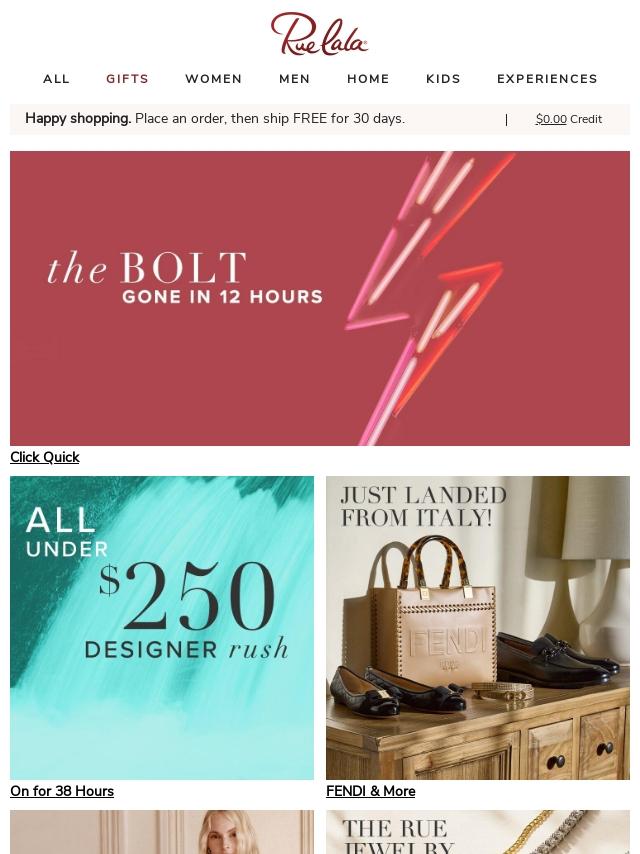This screenshot has width=640, height=854.
Task: Open the blonde model promo image
Action: tap(162, 832)
